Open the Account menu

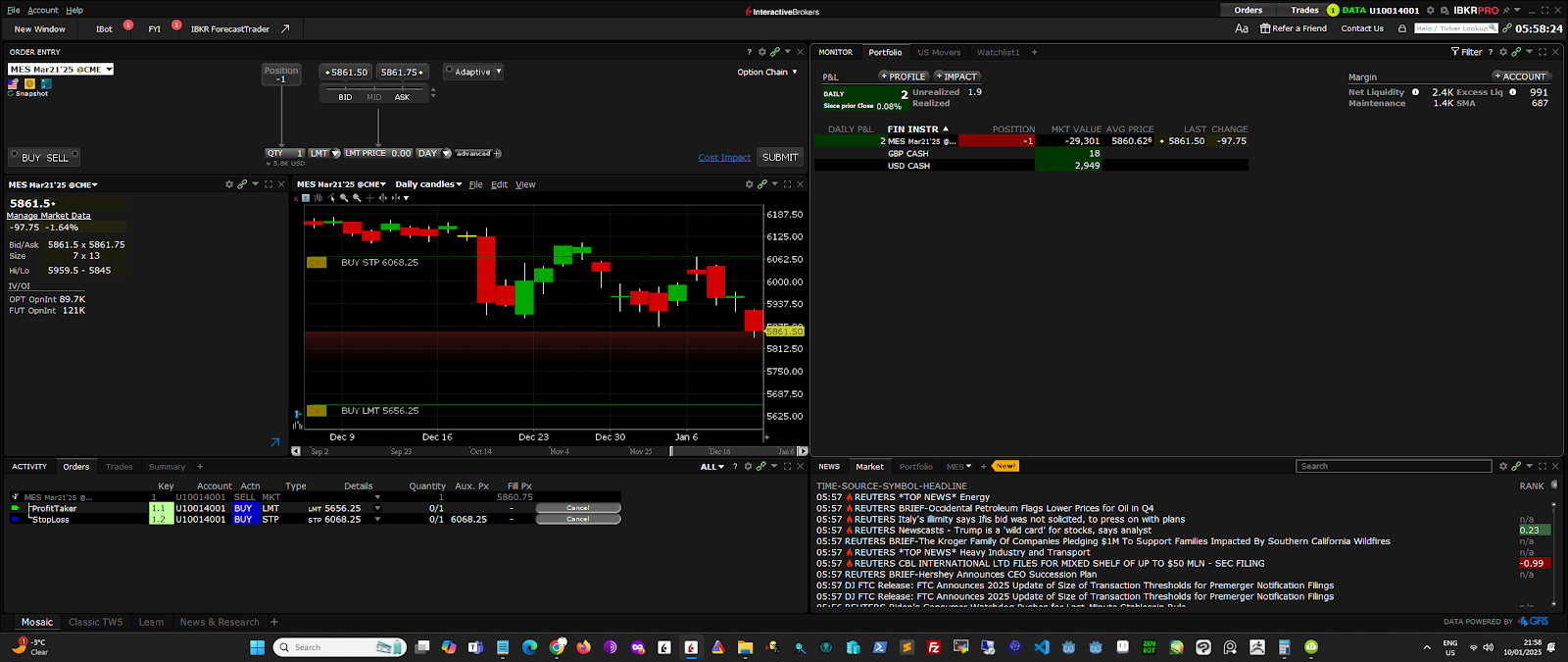click(43, 10)
